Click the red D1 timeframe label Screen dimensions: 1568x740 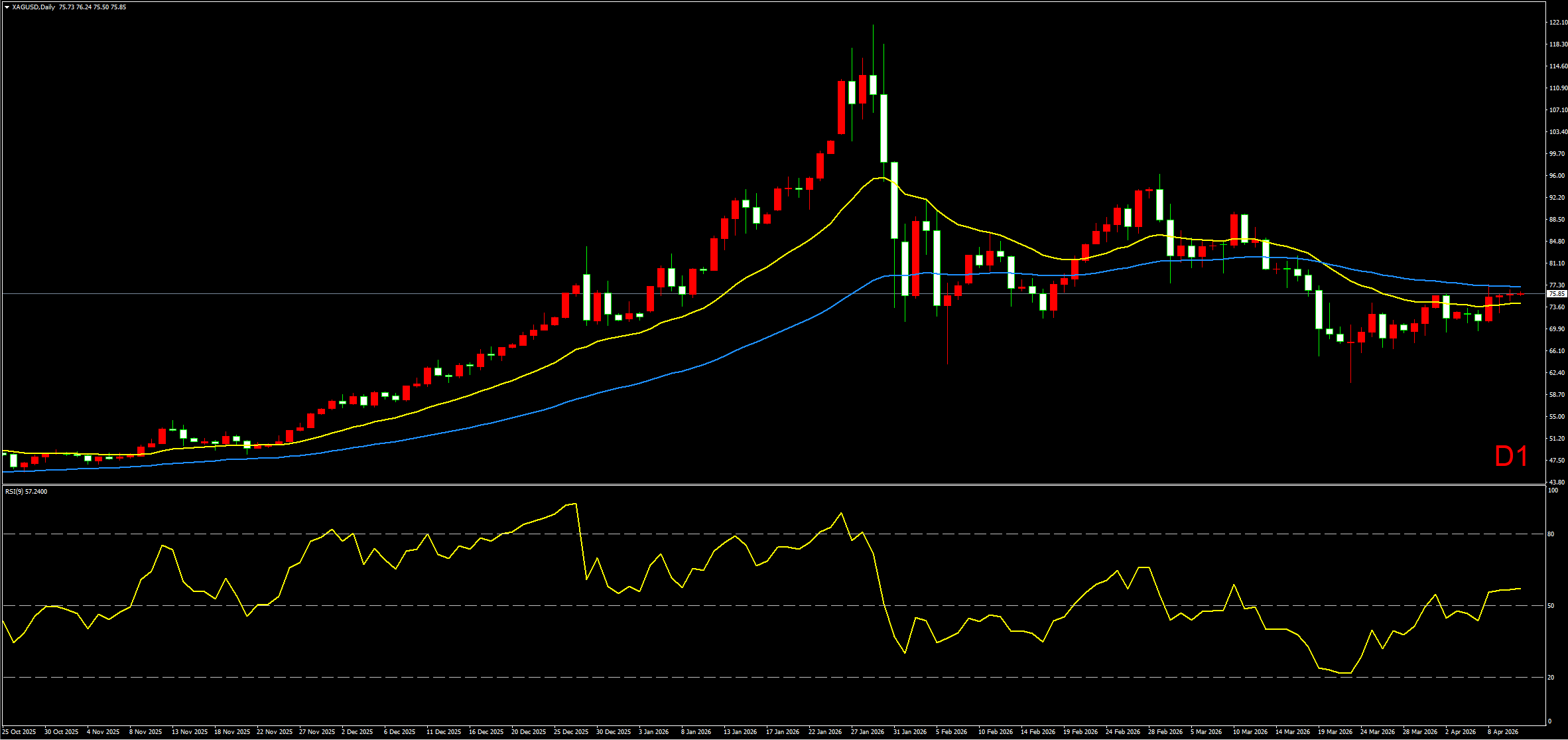1511,457
